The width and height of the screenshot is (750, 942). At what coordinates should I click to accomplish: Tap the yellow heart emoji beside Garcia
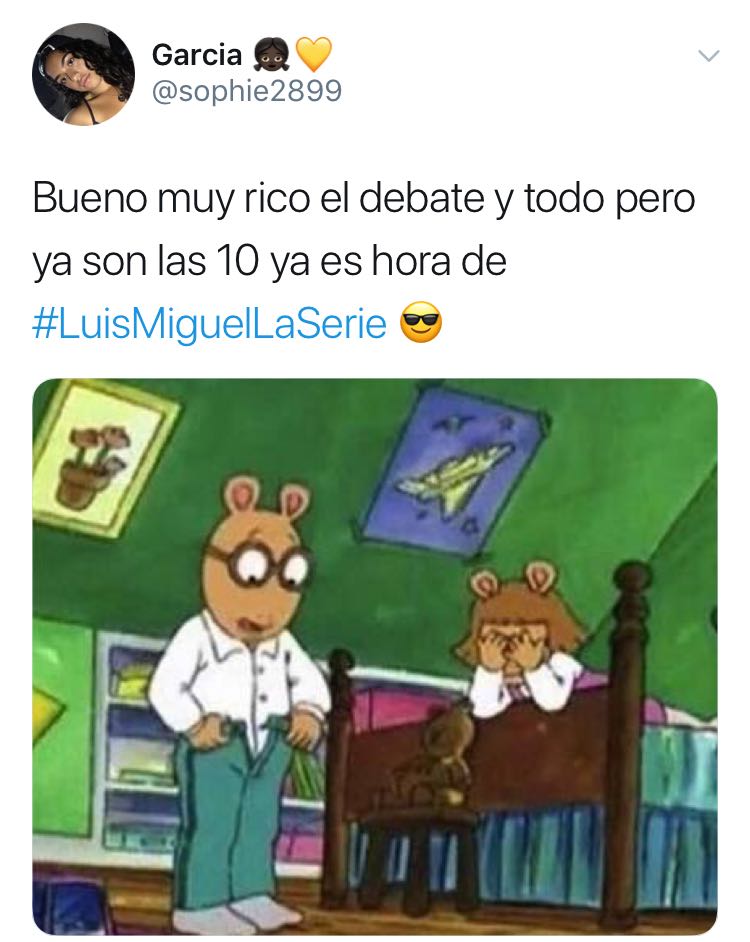pyautogui.click(x=314, y=54)
